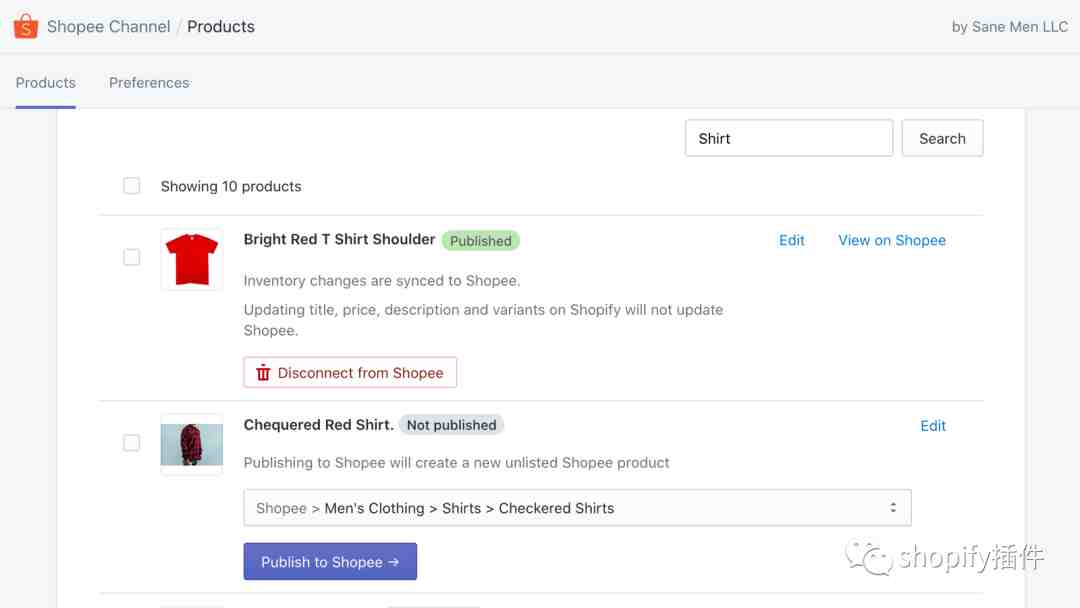Expand the Shopee category dropdown
This screenshot has width=1080, height=608.
click(576, 508)
